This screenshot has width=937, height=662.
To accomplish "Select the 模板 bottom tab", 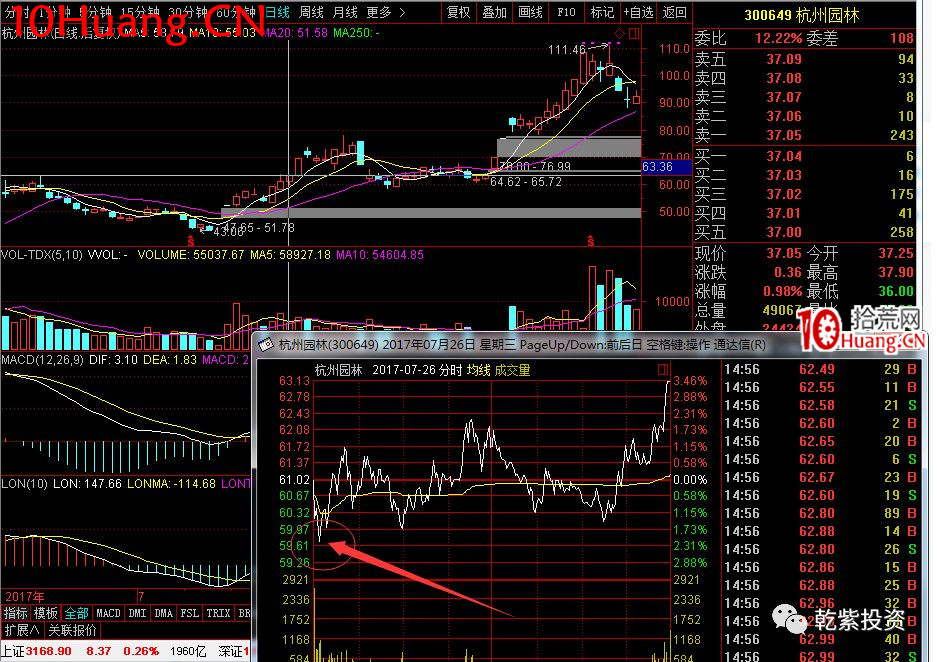I will [45, 613].
